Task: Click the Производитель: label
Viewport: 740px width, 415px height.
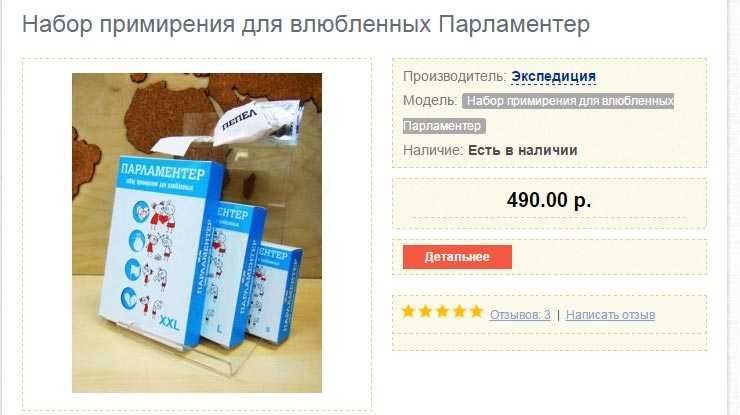Action: point(455,76)
